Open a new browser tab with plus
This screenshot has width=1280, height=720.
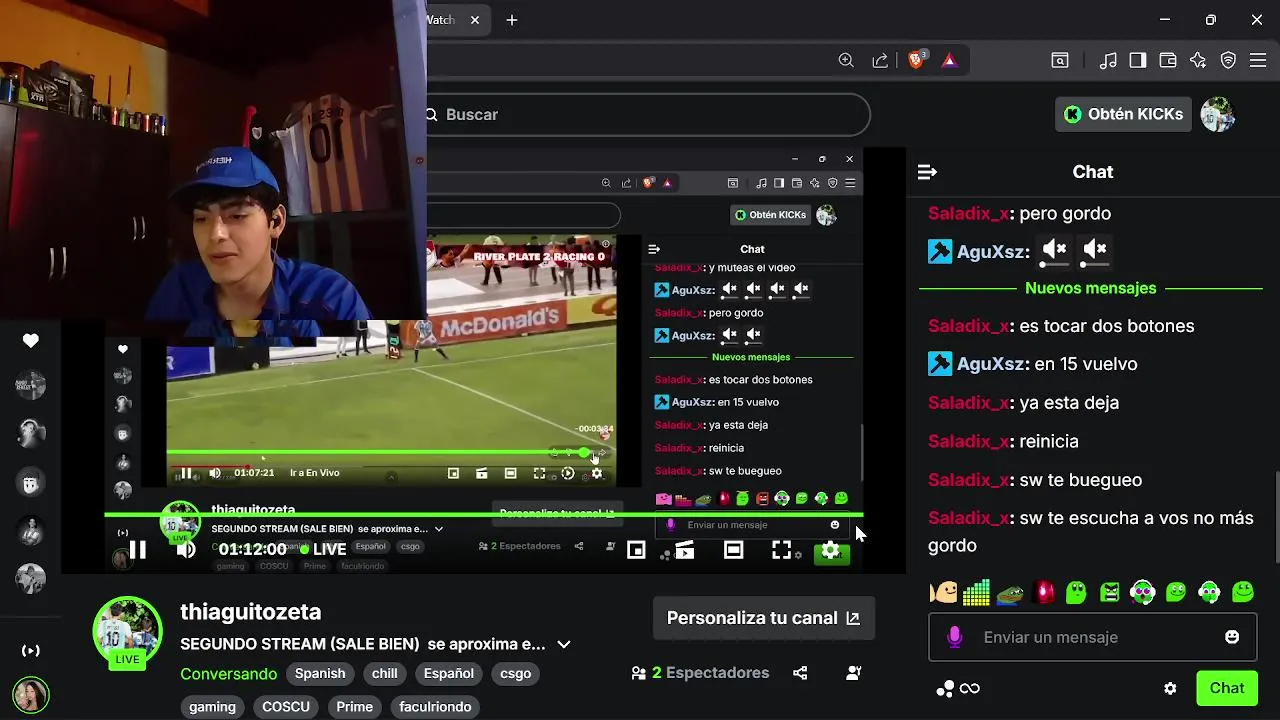512,20
